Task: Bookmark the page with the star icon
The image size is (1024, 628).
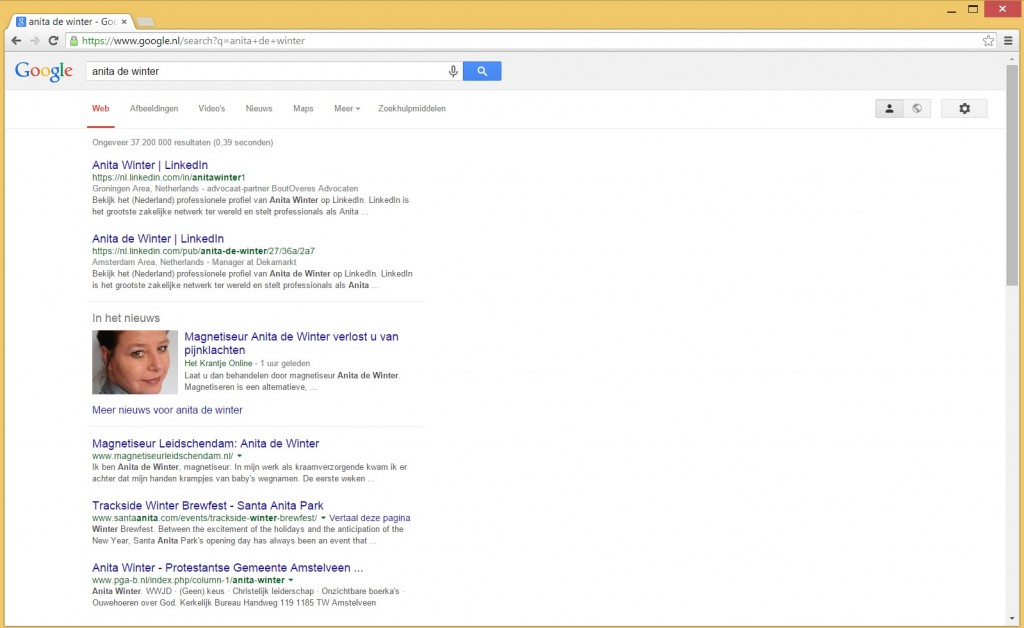Action: [x=986, y=41]
